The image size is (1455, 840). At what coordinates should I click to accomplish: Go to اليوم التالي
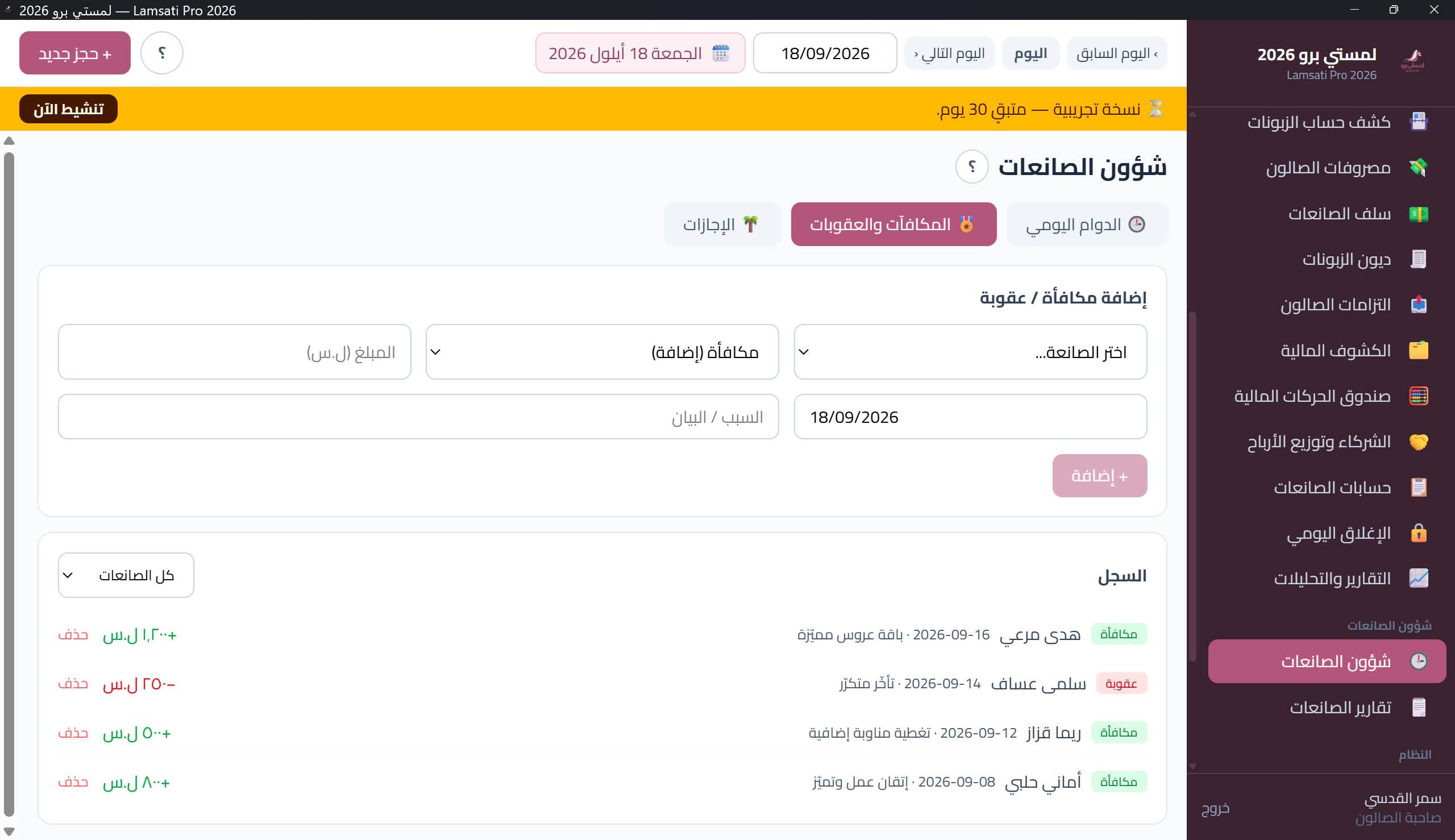tap(949, 53)
